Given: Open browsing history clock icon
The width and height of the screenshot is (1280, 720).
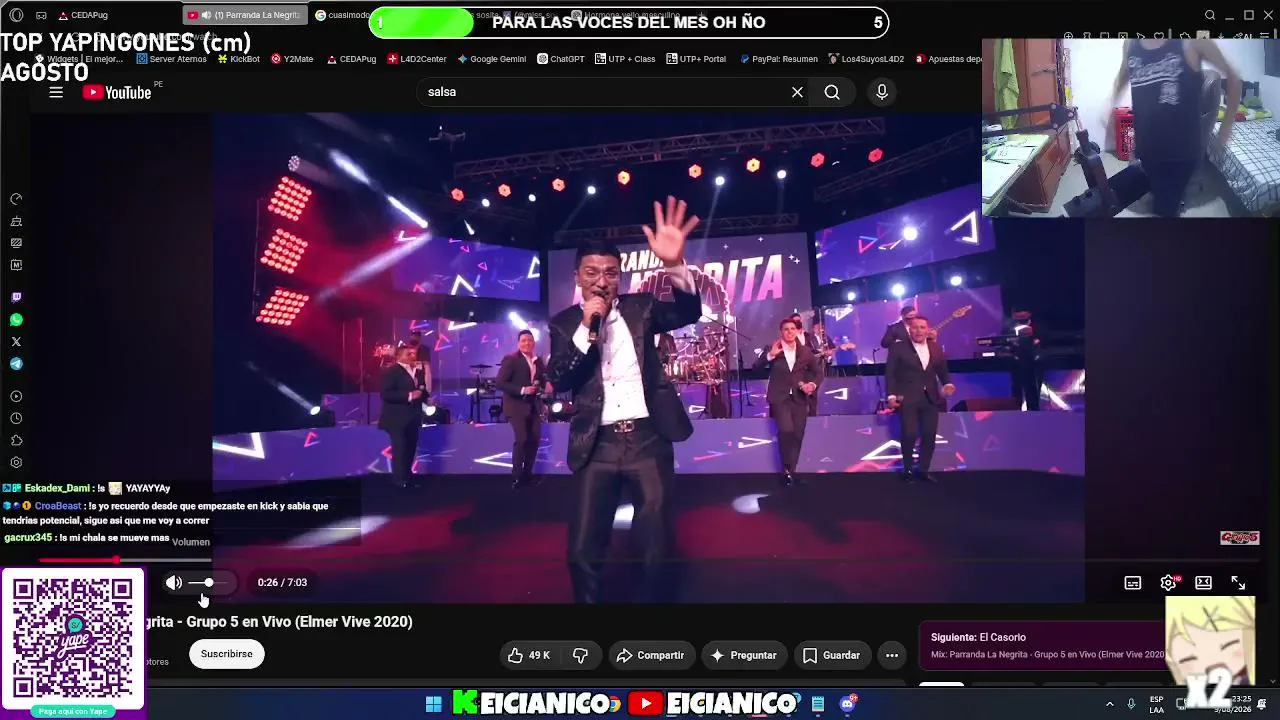Looking at the screenshot, I should (16, 419).
